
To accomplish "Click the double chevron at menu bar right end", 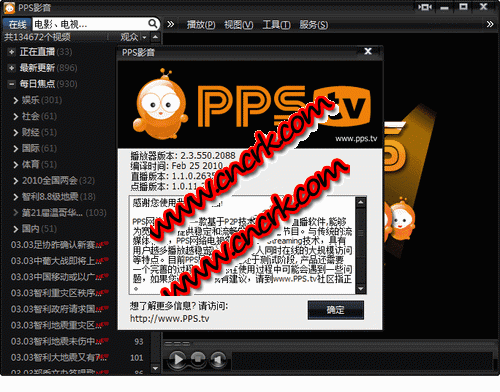I will tap(490, 24).
